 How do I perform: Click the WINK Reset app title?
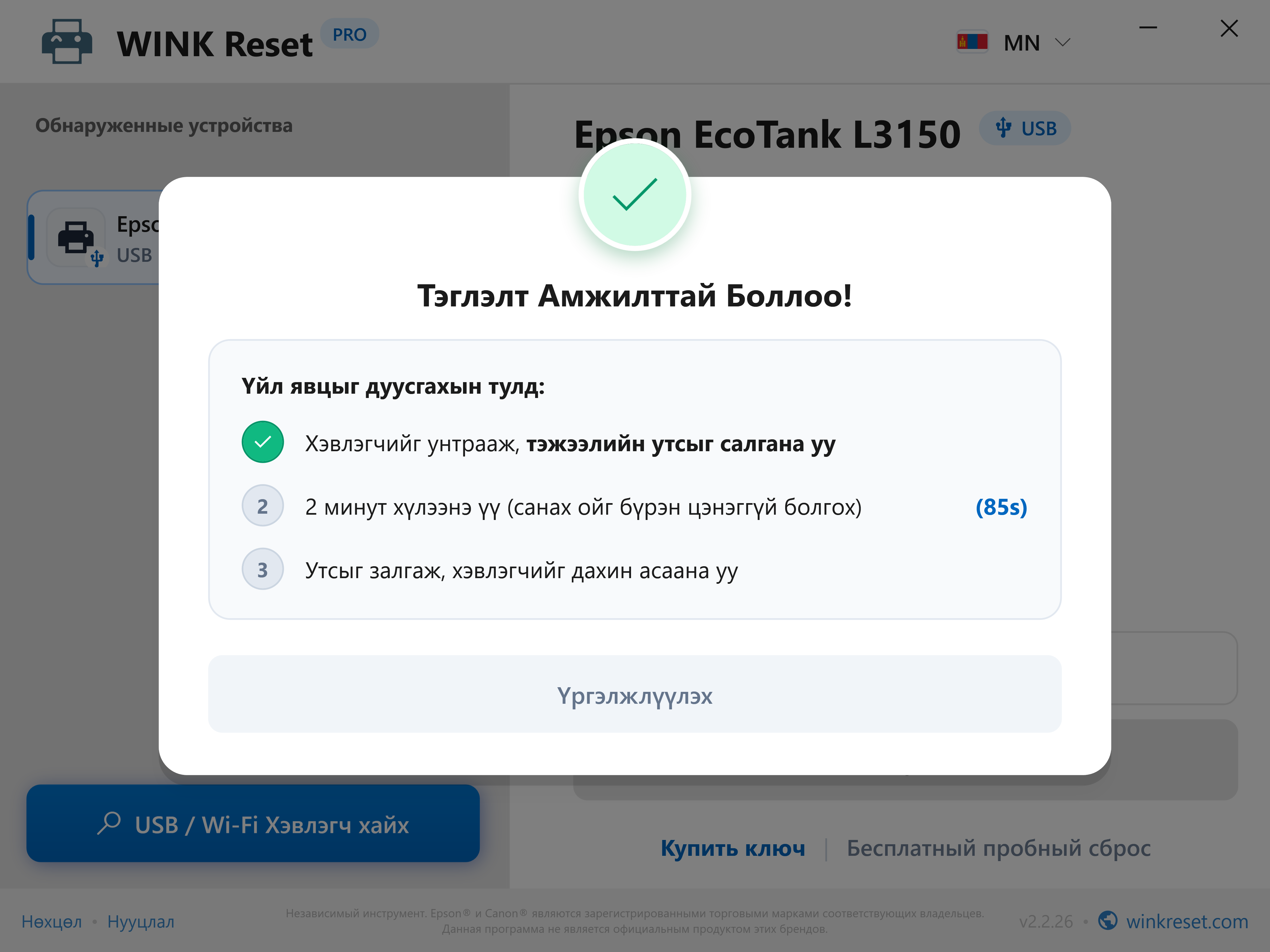[x=215, y=44]
